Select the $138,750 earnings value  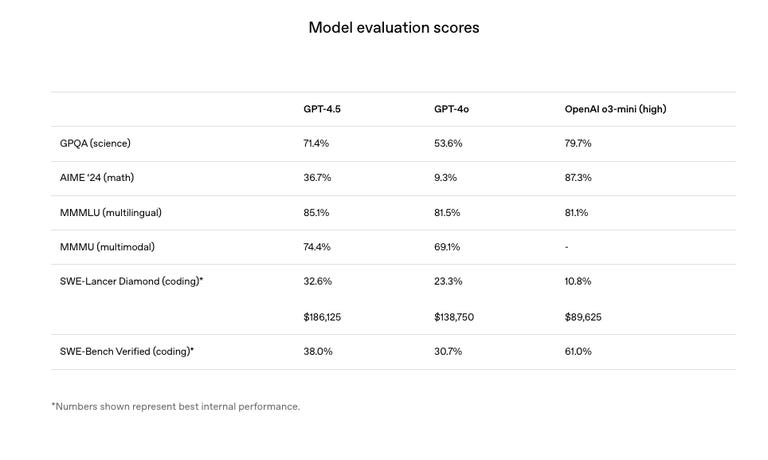pos(455,317)
